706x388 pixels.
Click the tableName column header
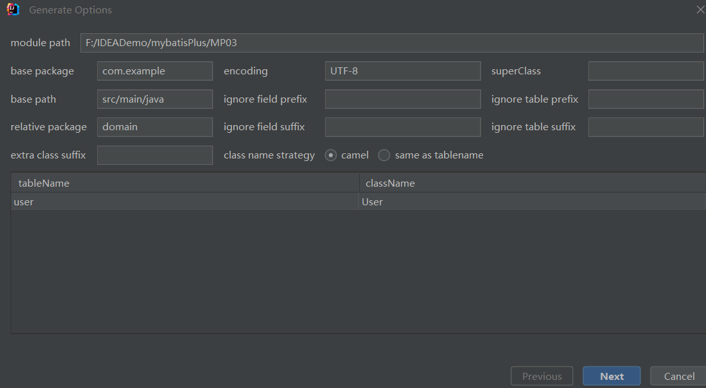[x=185, y=183]
